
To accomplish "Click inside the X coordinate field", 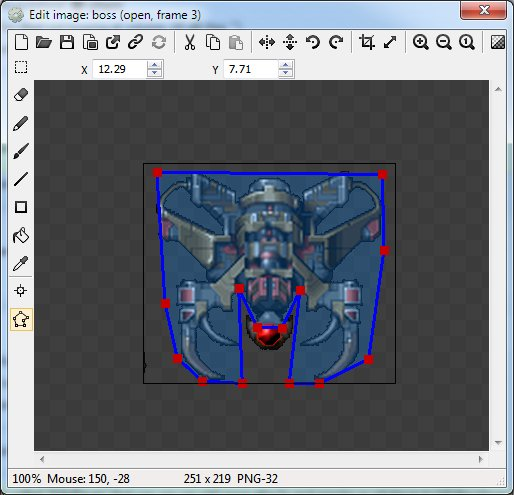I will point(119,69).
